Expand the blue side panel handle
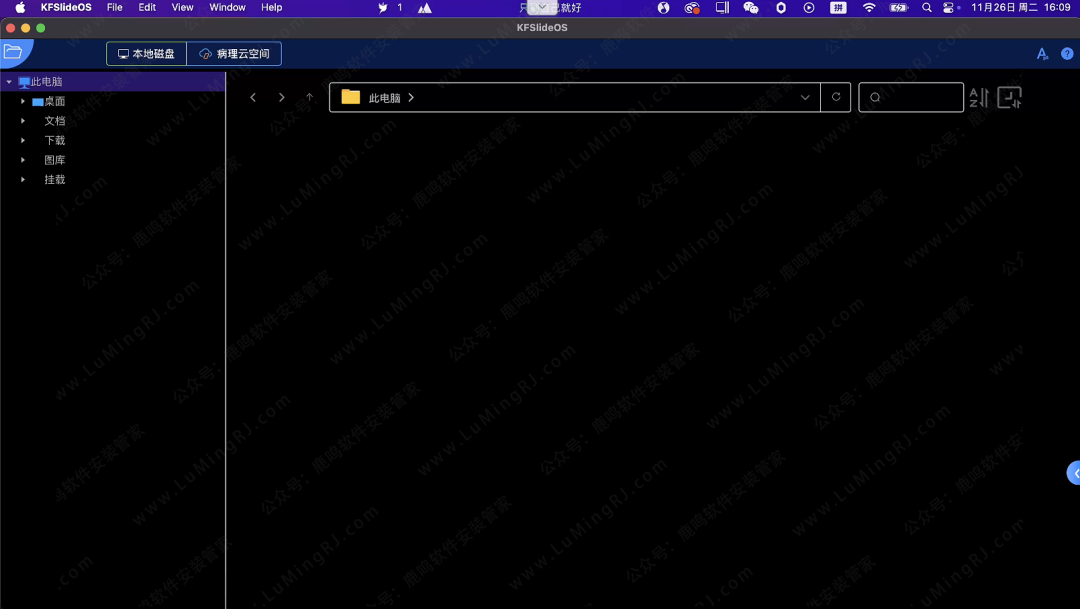Image resolution: width=1080 pixels, height=609 pixels. [1074, 473]
